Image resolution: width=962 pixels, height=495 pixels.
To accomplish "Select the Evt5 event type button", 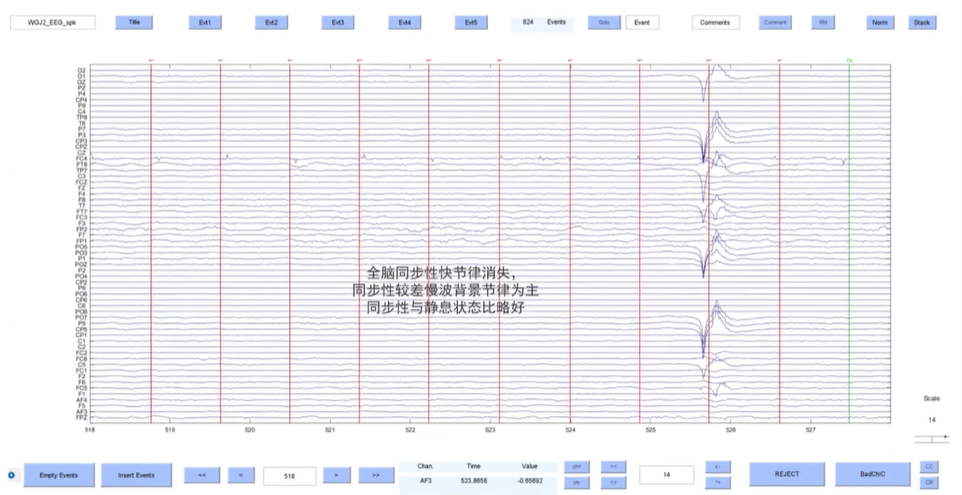I will click(470, 22).
